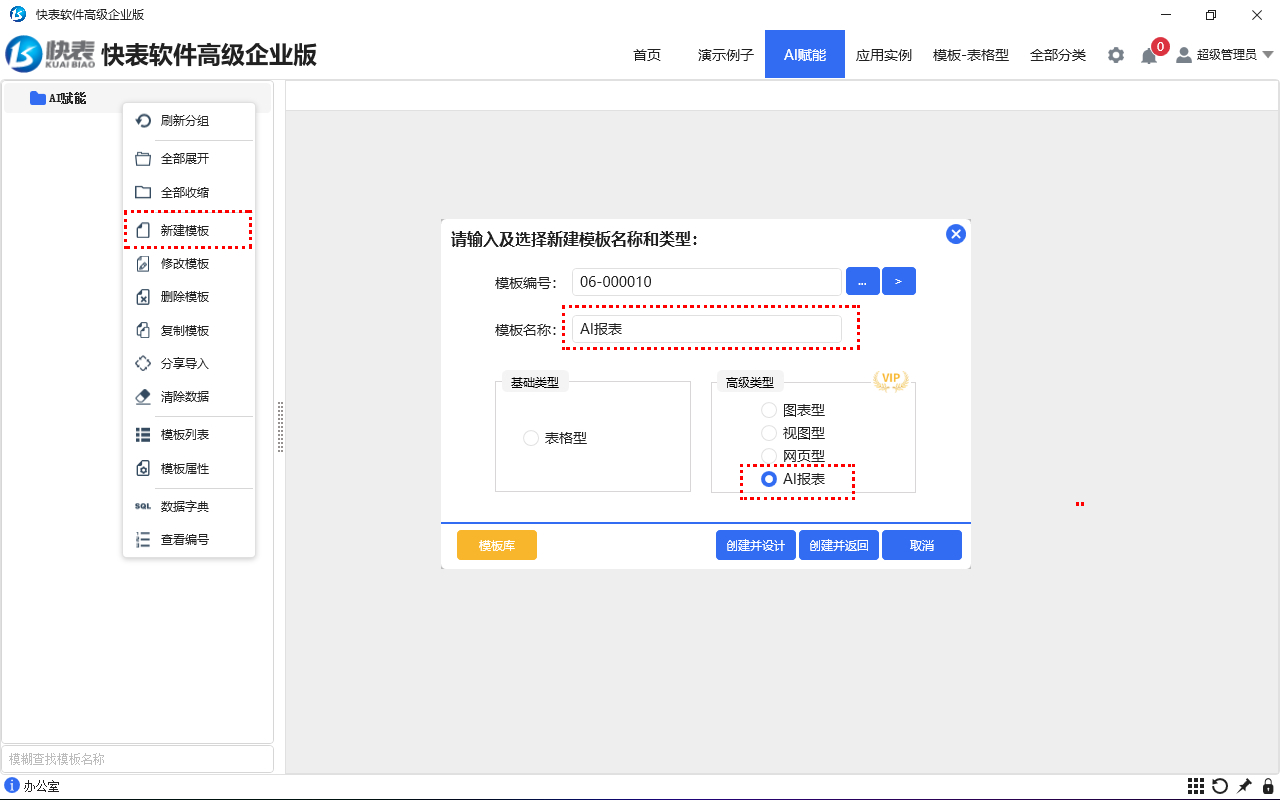The image size is (1280, 800).
Task: Select the 表格型 radio option
Action: click(531, 438)
